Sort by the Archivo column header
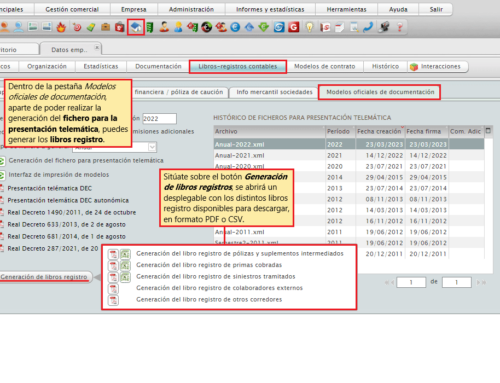500x383 pixels. click(x=269, y=131)
